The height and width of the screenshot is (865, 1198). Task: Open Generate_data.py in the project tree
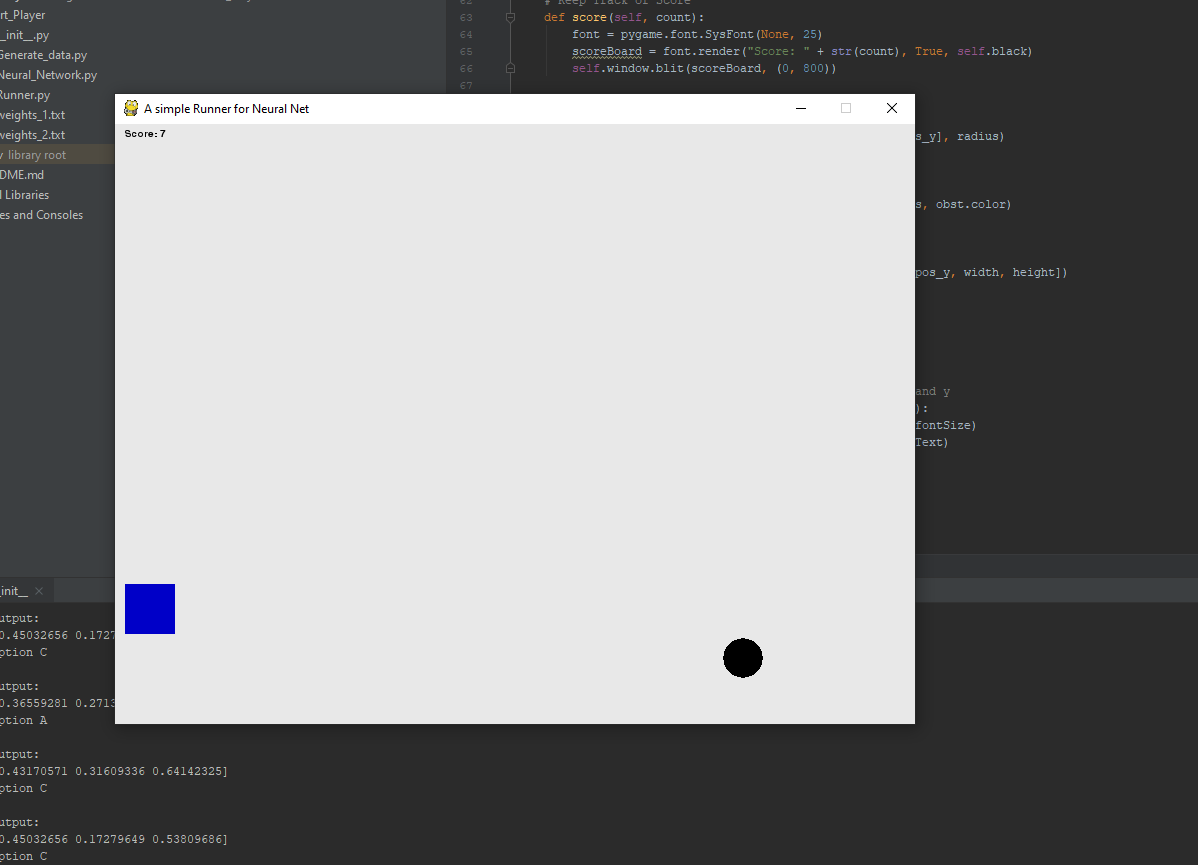44,55
